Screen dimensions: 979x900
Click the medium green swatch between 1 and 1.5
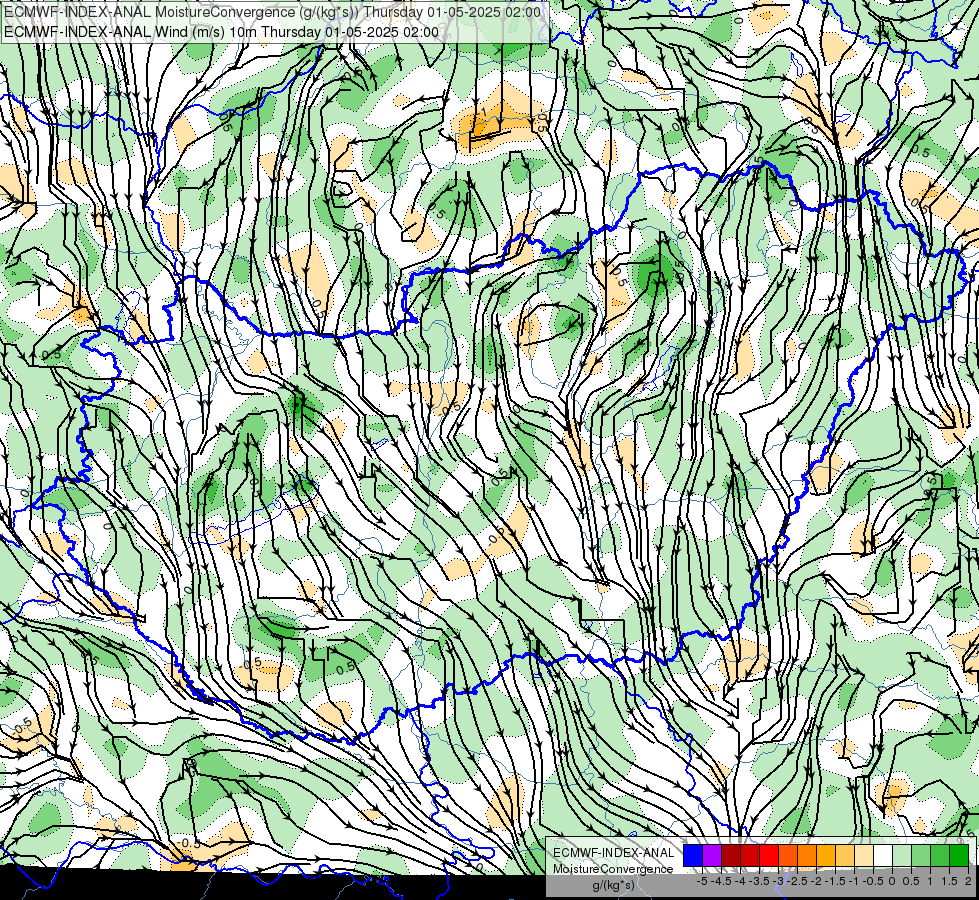940,856
